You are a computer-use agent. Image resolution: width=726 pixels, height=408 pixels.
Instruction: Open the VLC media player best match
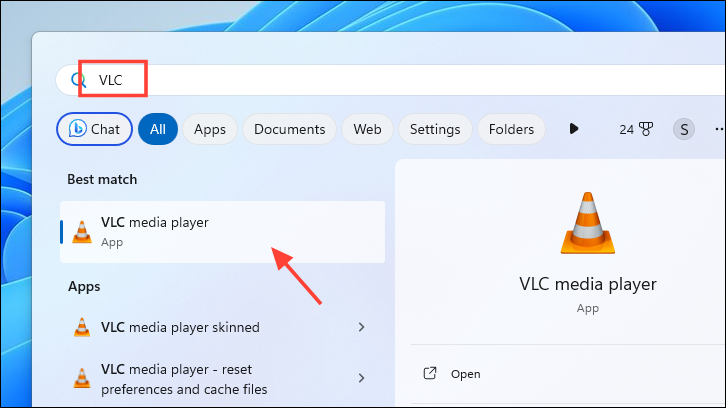pyautogui.click(x=222, y=232)
